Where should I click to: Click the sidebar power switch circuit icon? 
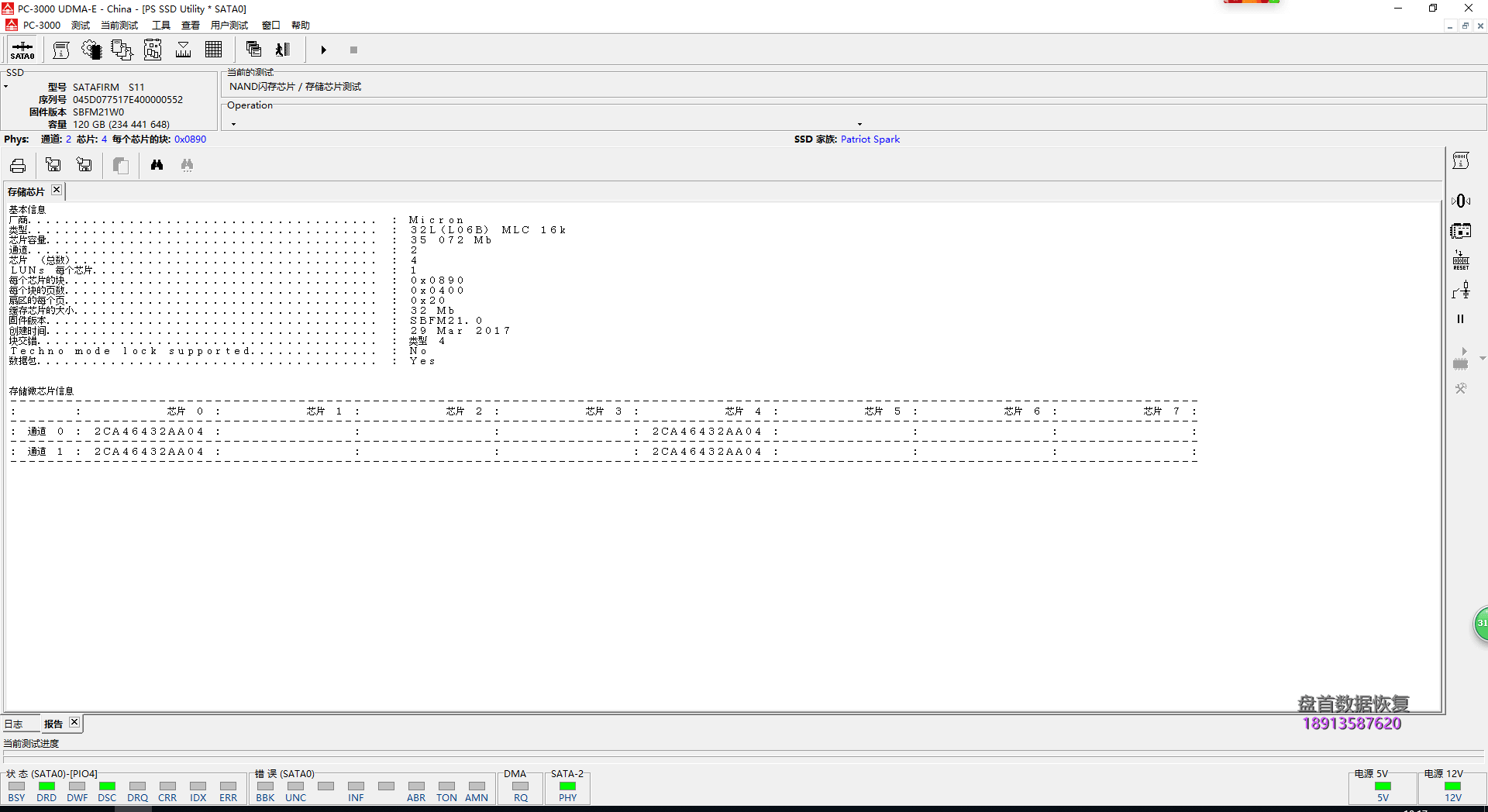1461,291
